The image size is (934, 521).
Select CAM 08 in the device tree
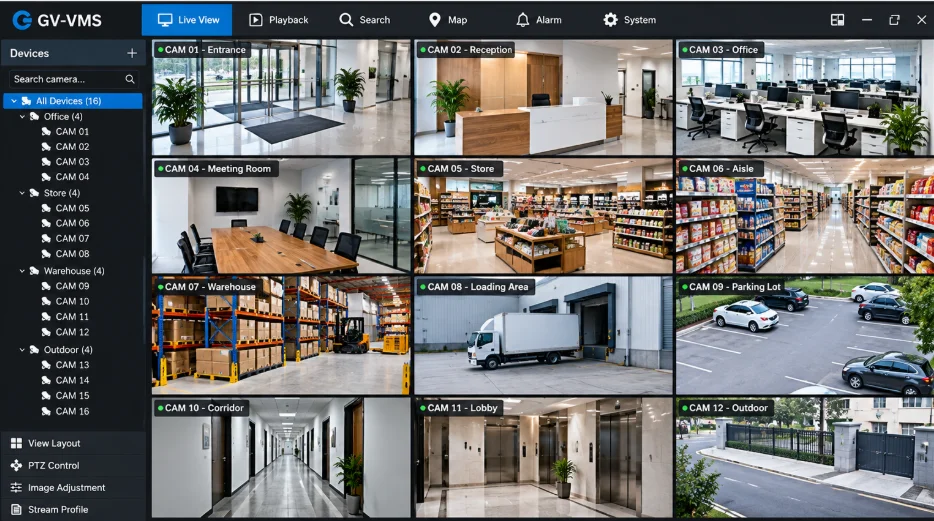click(72, 254)
